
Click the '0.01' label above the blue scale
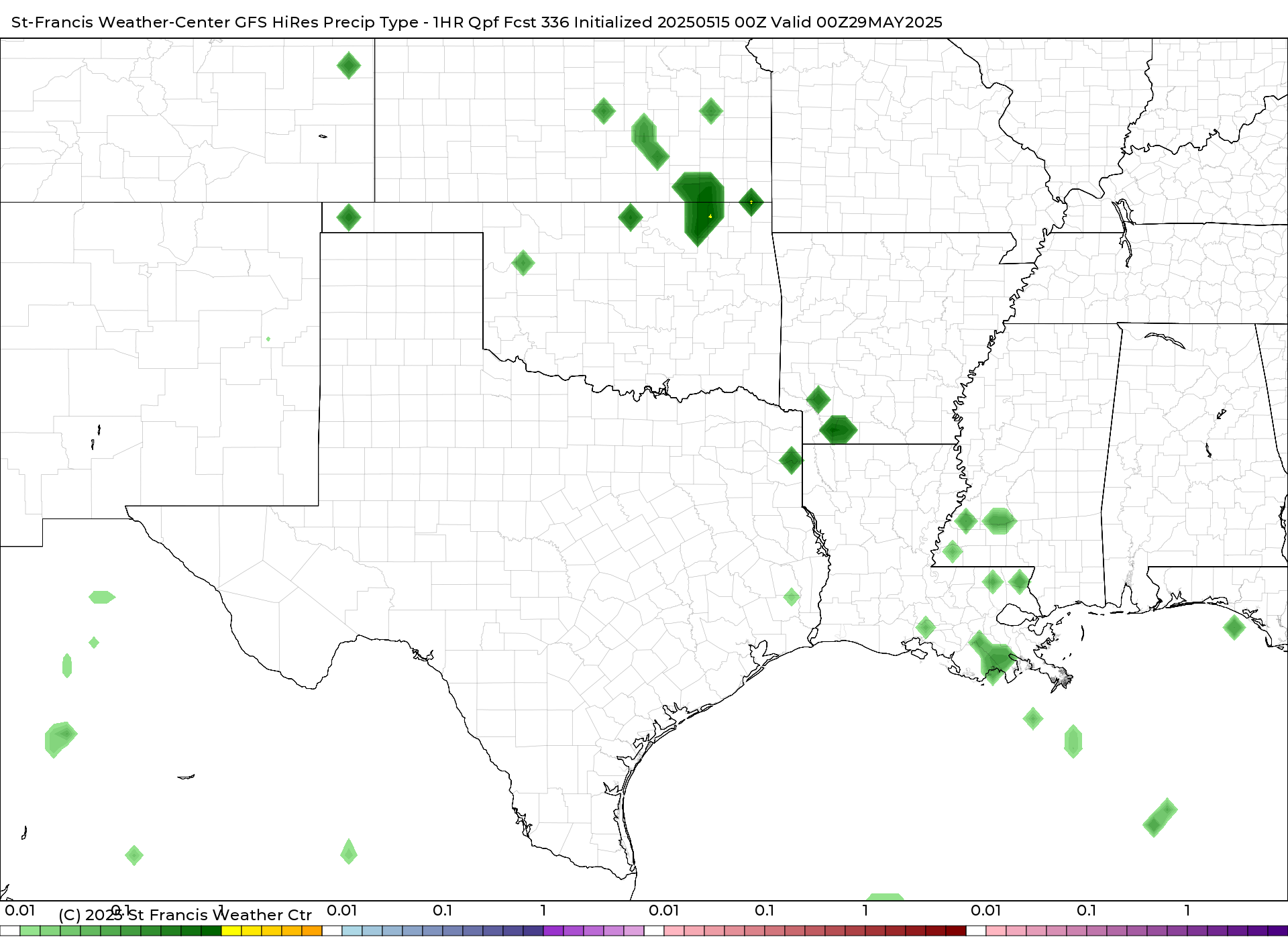coord(342,911)
